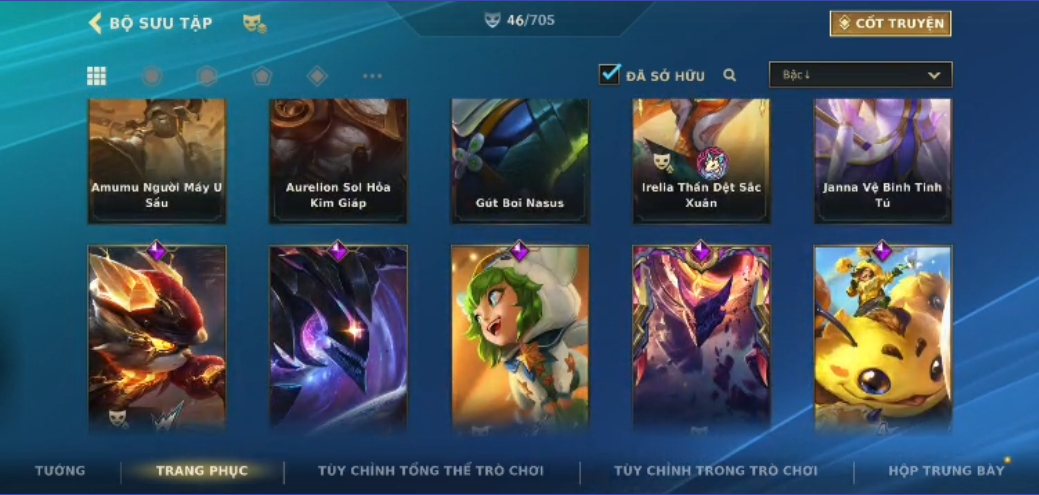Select the pentagon rarity filter icon

click(262, 76)
